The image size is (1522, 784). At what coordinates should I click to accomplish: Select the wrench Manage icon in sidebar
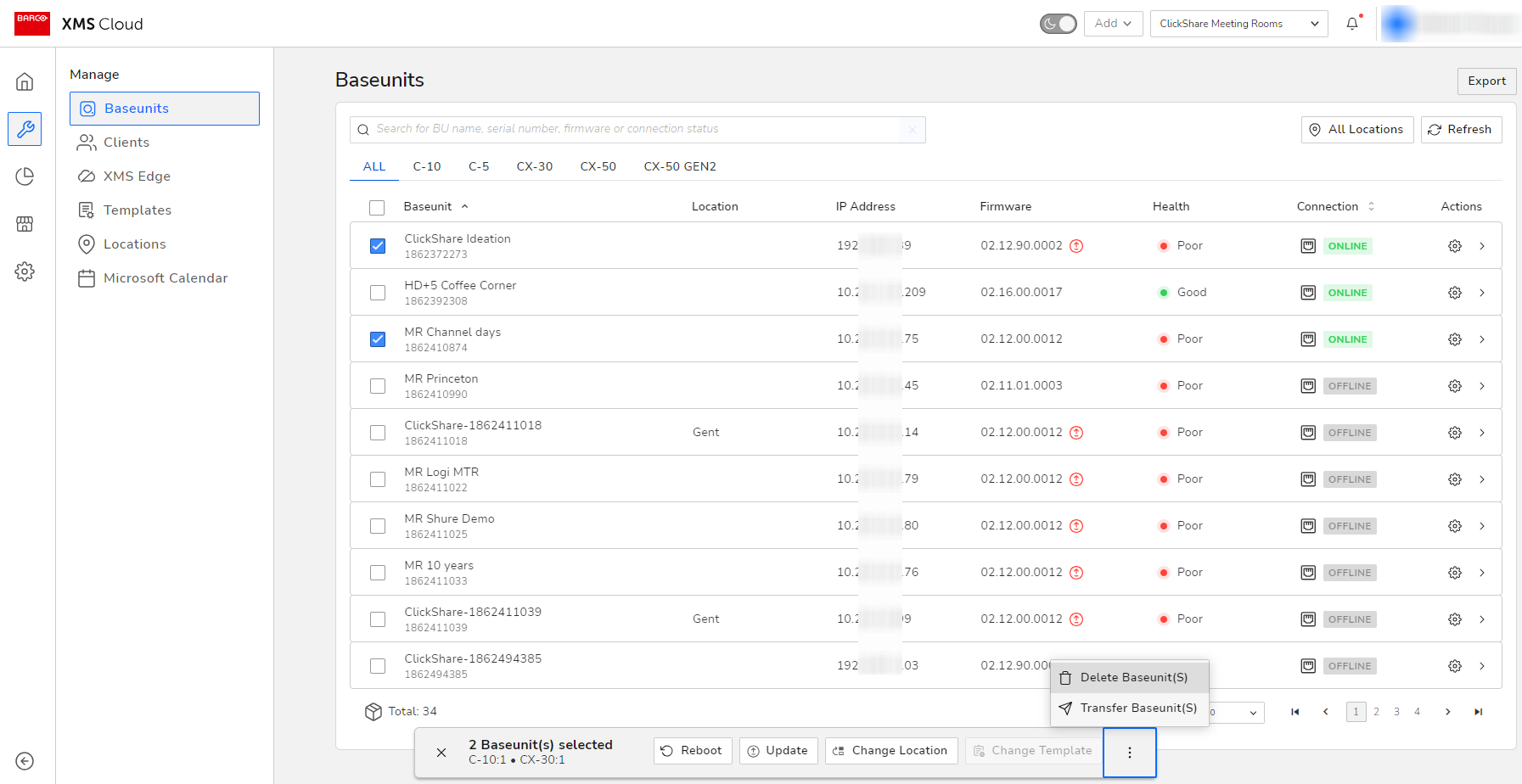coord(25,129)
